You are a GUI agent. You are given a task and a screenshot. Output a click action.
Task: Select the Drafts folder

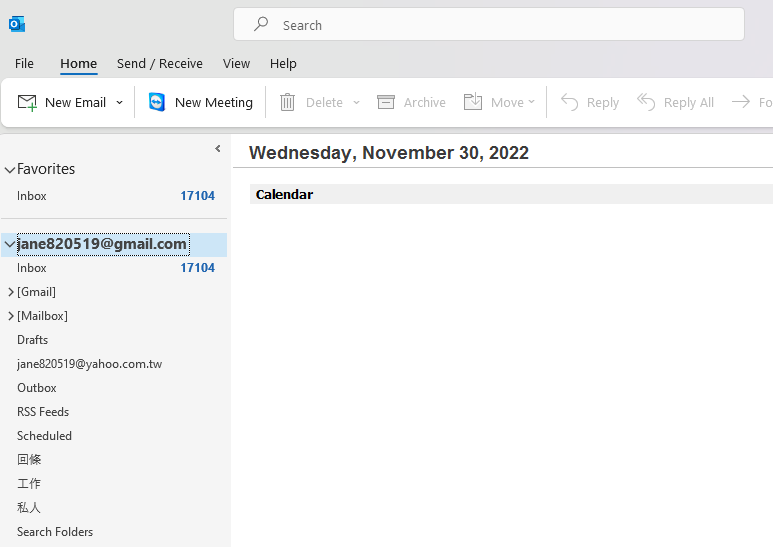click(33, 340)
